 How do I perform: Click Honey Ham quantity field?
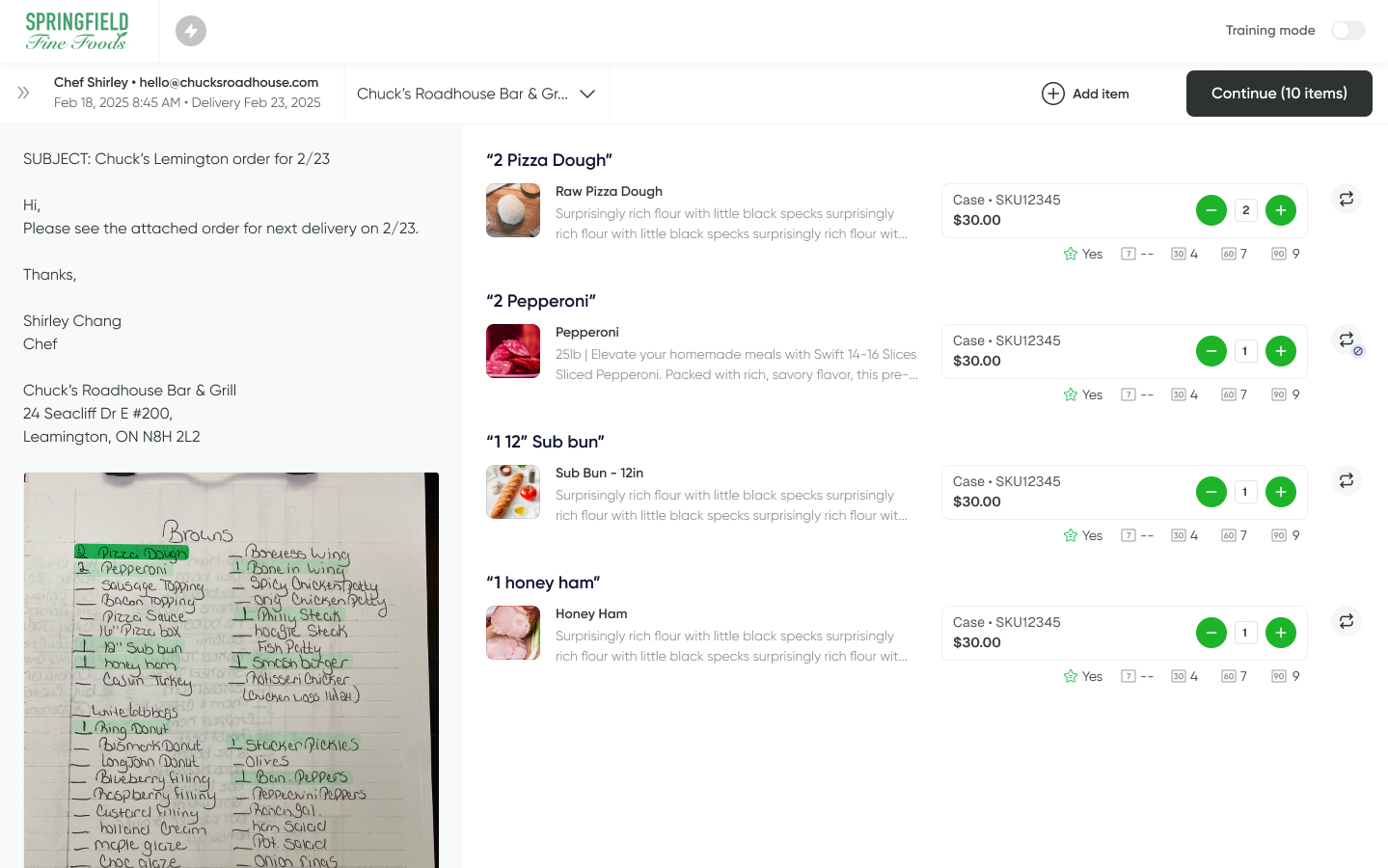pyautogui.click(x=1245, y=633)
